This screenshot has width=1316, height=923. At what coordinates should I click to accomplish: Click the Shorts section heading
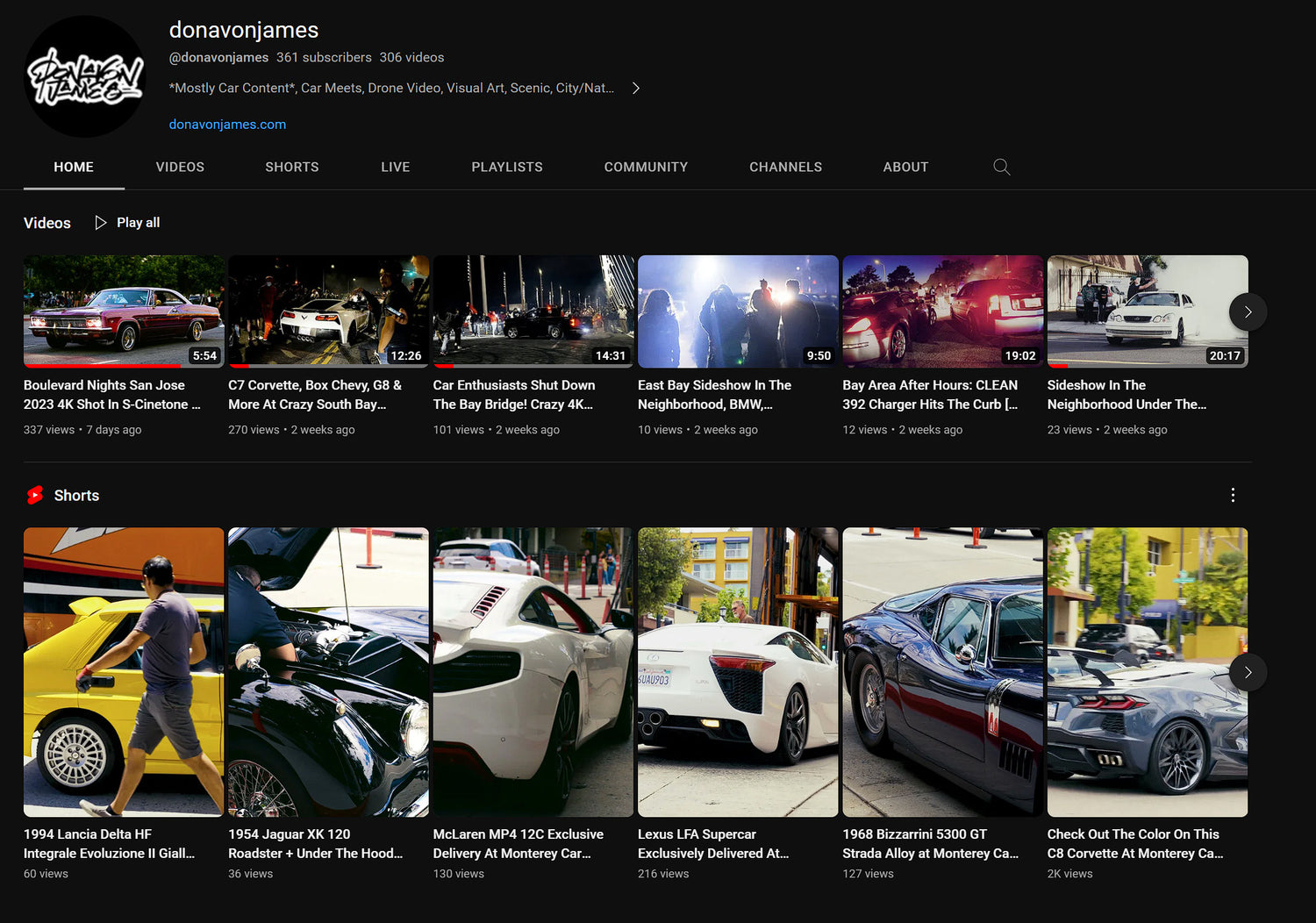point(76,496)
